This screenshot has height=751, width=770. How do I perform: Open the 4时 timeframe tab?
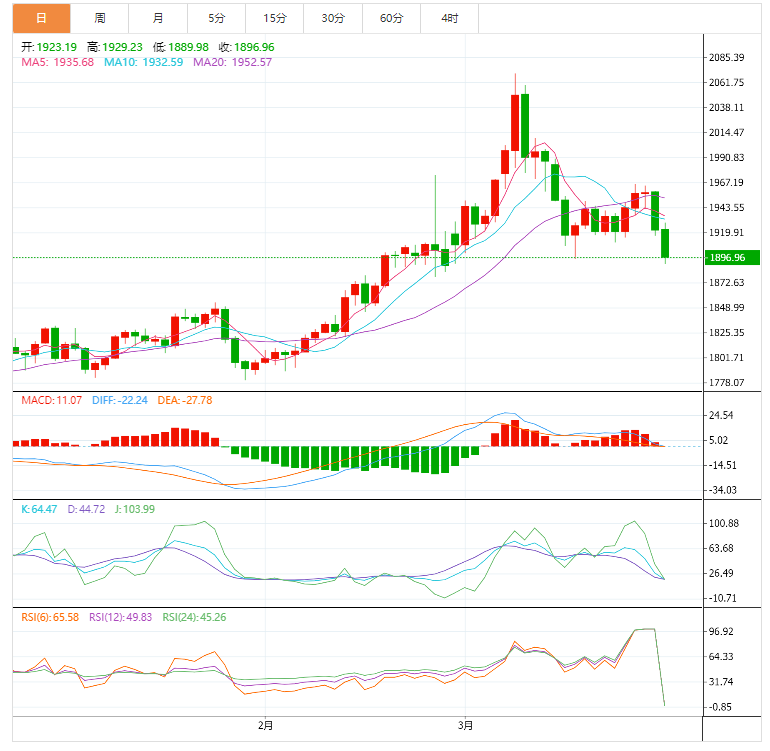click(449, 18)
